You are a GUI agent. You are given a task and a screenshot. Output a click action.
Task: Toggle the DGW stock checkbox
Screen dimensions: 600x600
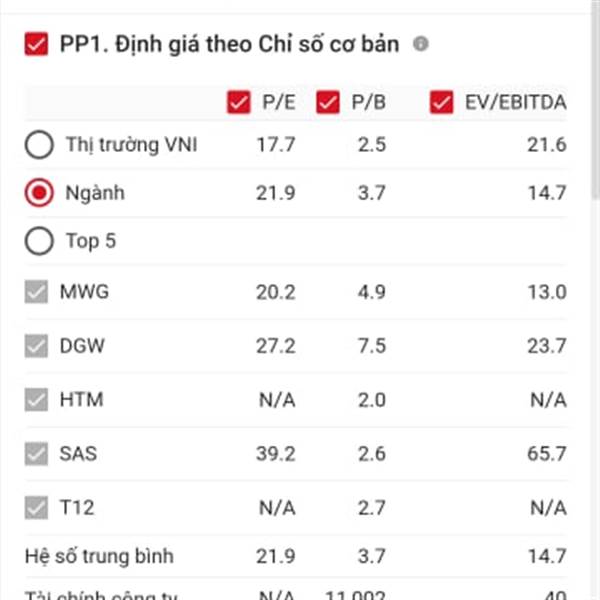[x=37, y=346]
